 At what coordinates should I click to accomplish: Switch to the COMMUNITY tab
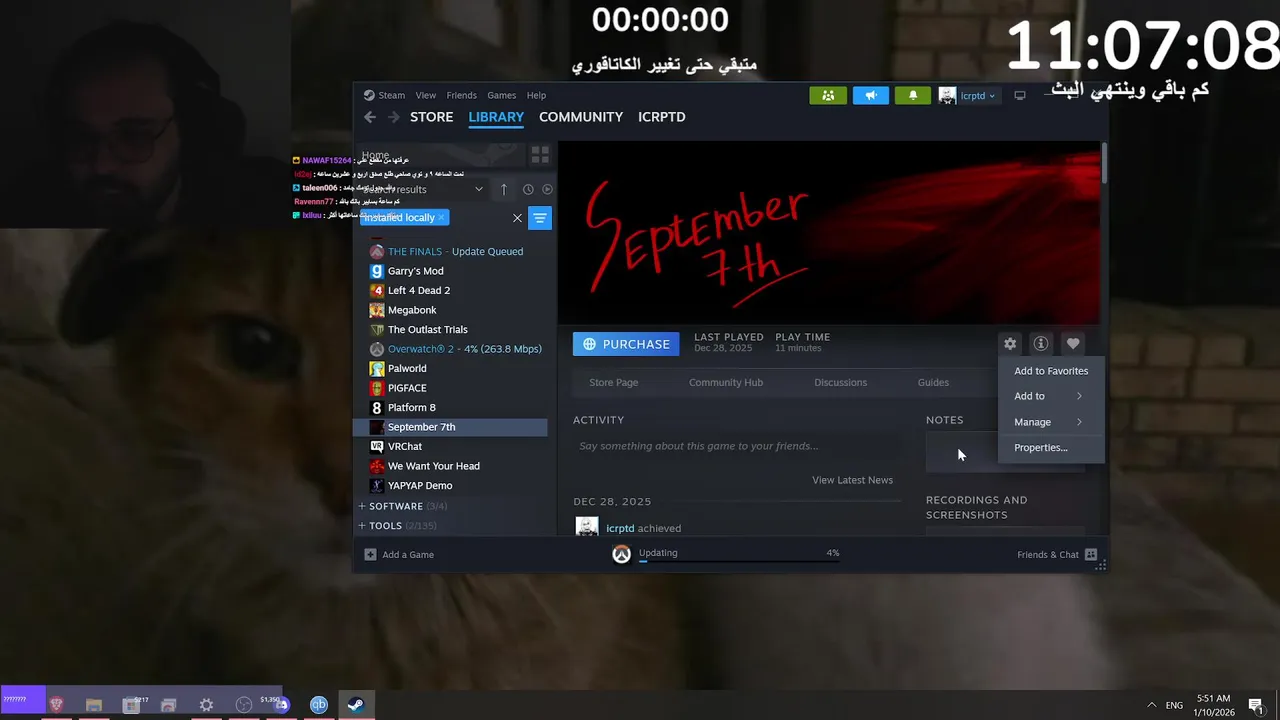click(x=581, y=117)
